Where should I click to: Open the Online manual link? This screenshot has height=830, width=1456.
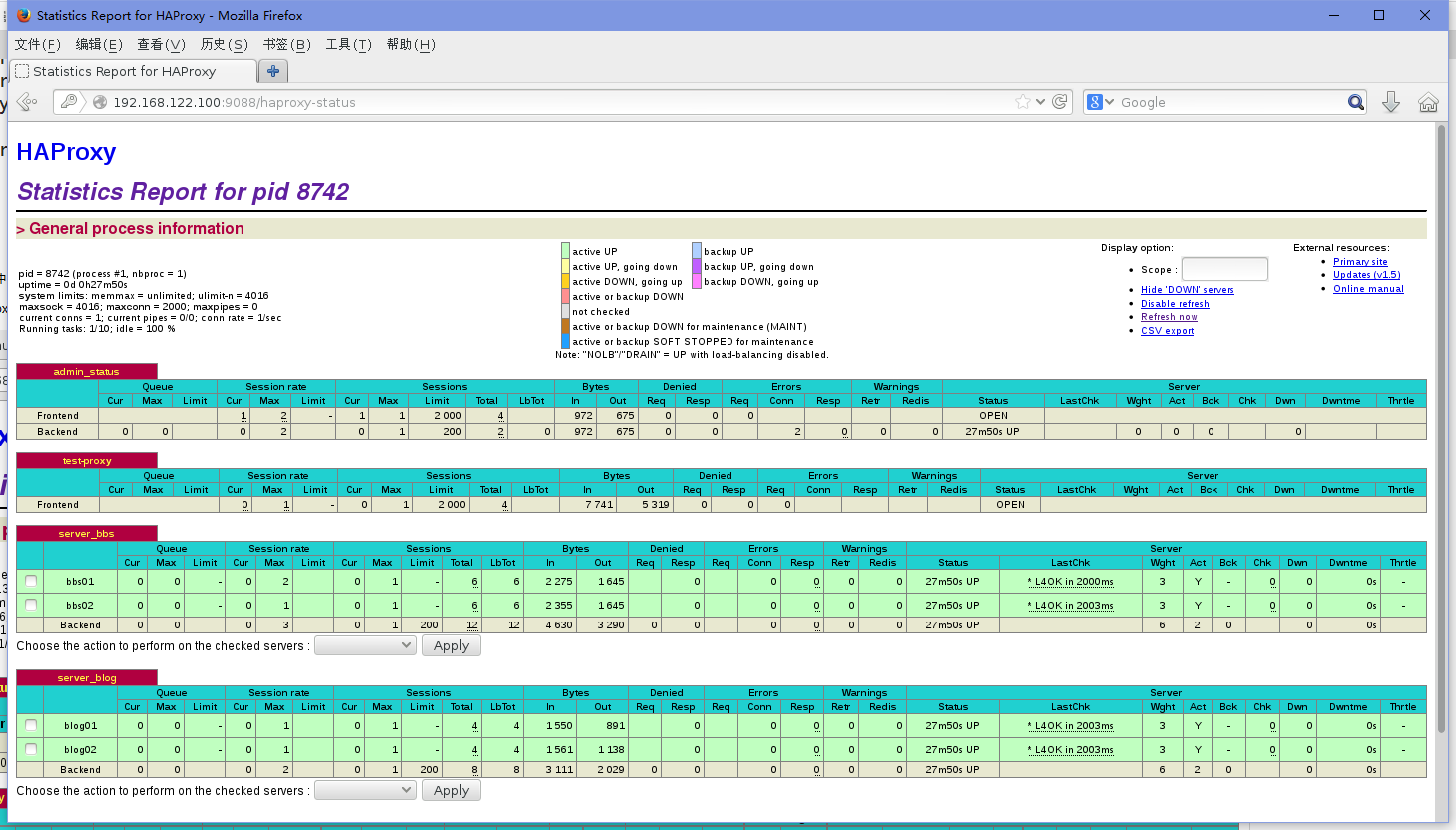(1368, 289)
